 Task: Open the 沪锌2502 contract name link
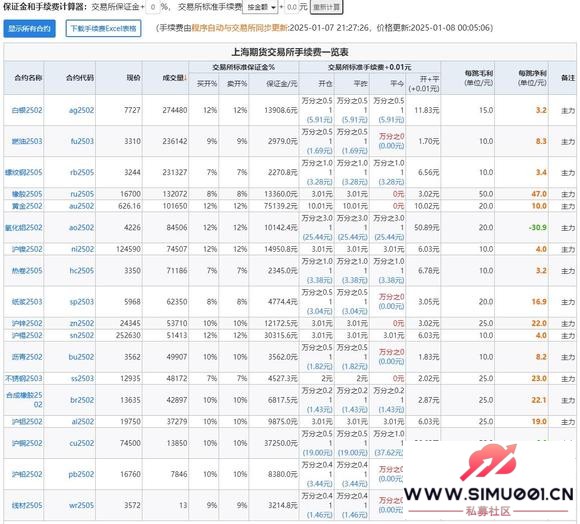(27, 323)
